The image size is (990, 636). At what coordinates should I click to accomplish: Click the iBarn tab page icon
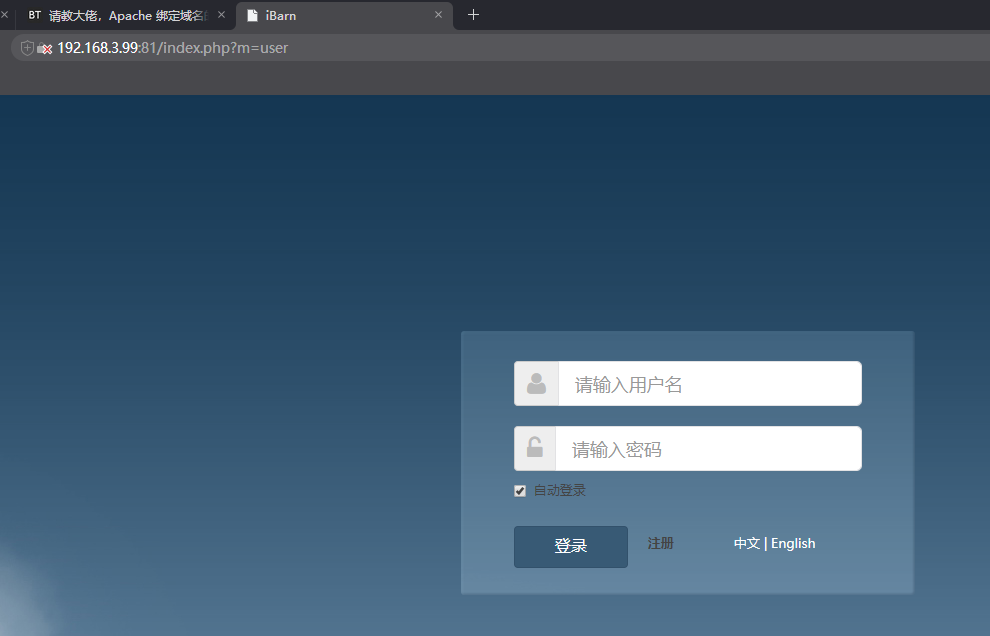tap(253, 16)
